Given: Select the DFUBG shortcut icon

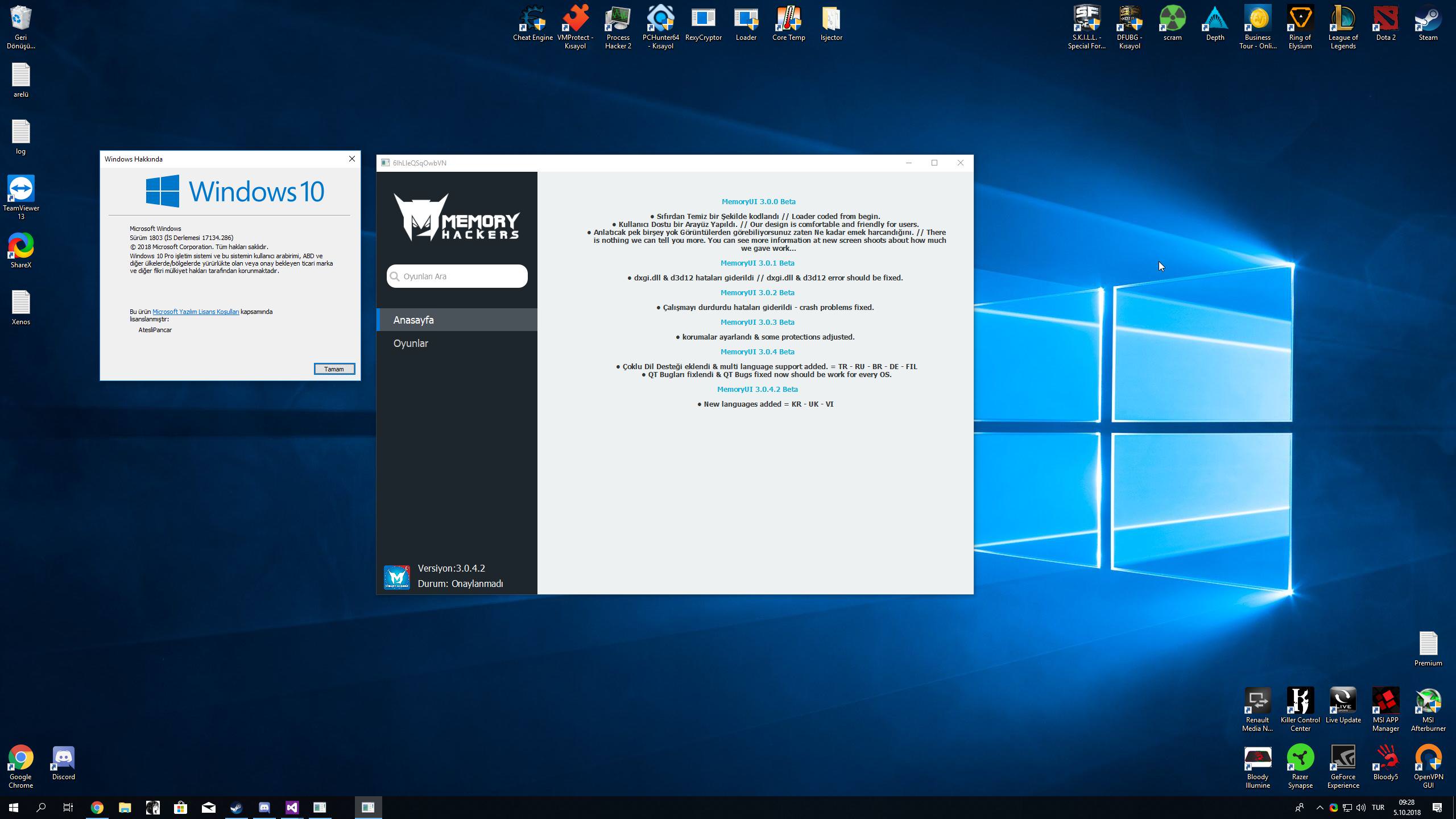Looking at the screenshot, I should click(1130, 27).
